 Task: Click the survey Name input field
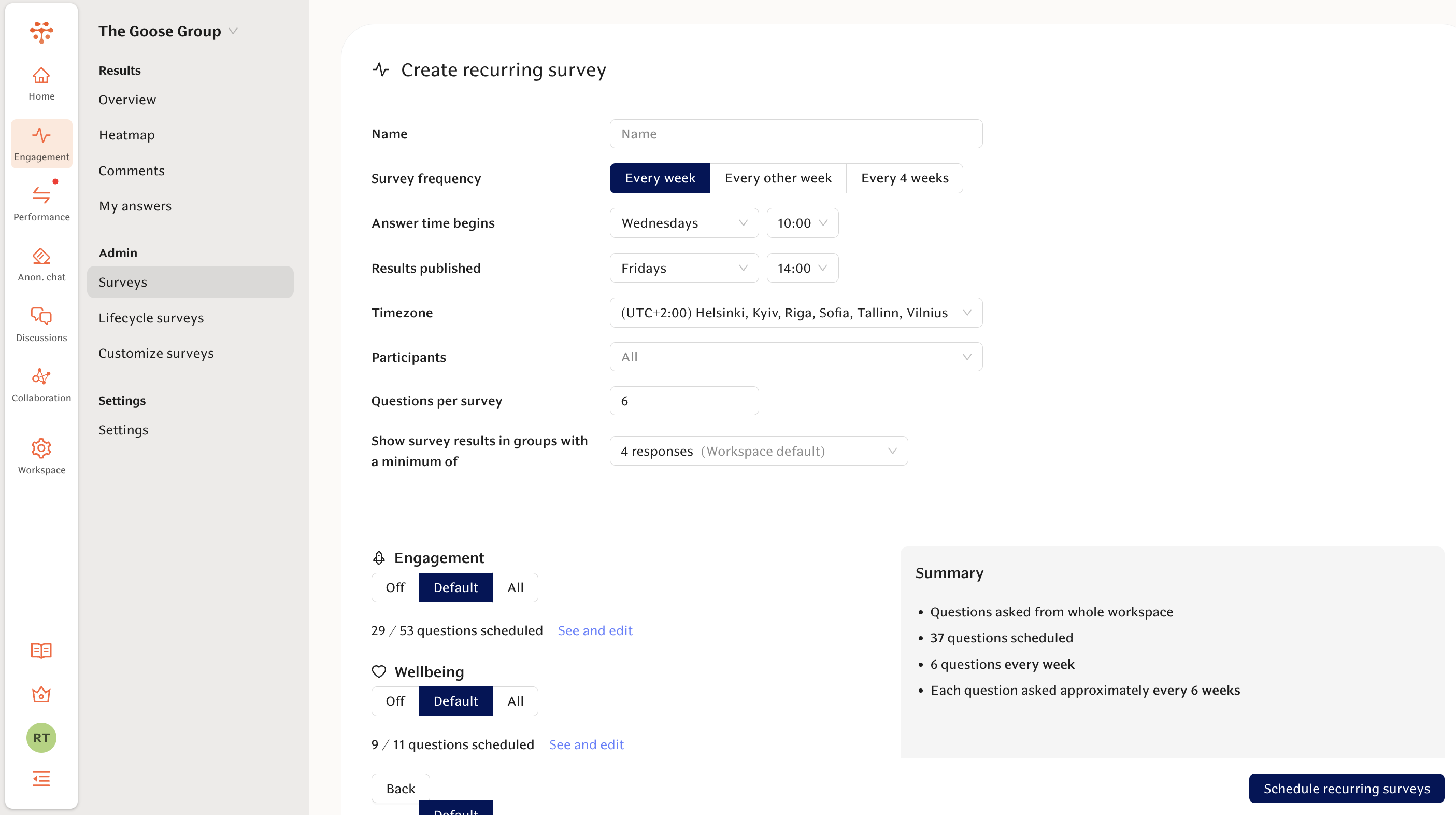pyautogui.click(x=795, y=134)
